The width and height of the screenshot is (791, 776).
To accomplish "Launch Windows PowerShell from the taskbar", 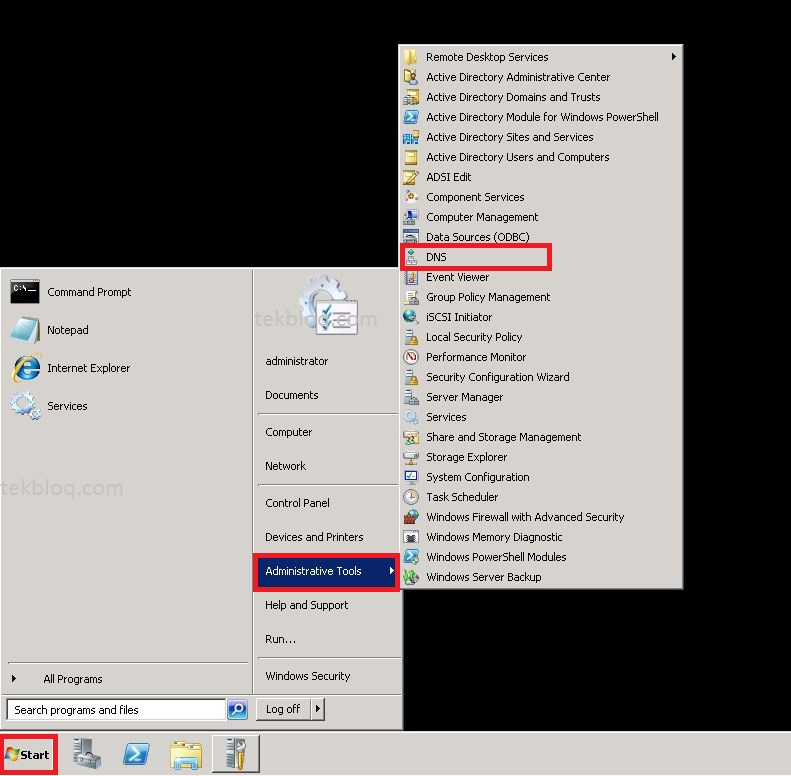I will tap(137, 754).
